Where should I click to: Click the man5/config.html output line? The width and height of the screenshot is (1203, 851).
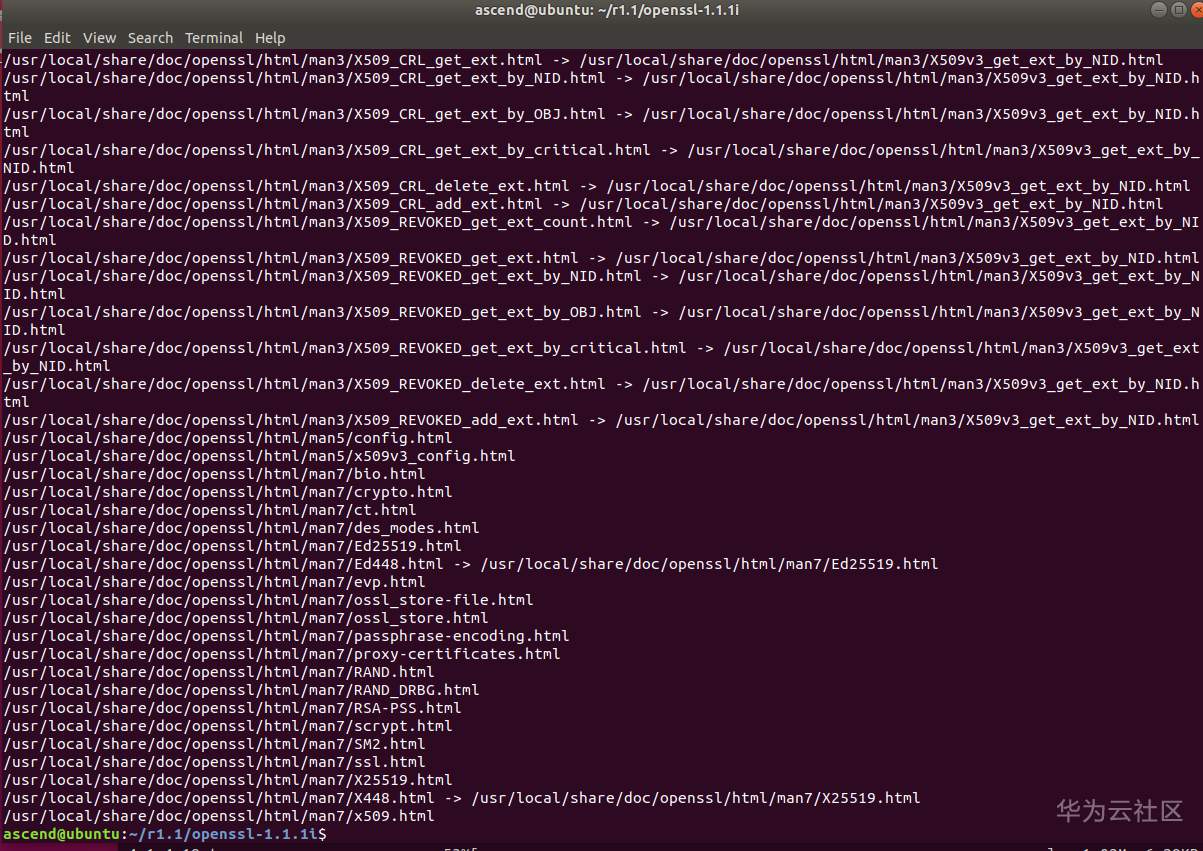(x=228, y=438)
